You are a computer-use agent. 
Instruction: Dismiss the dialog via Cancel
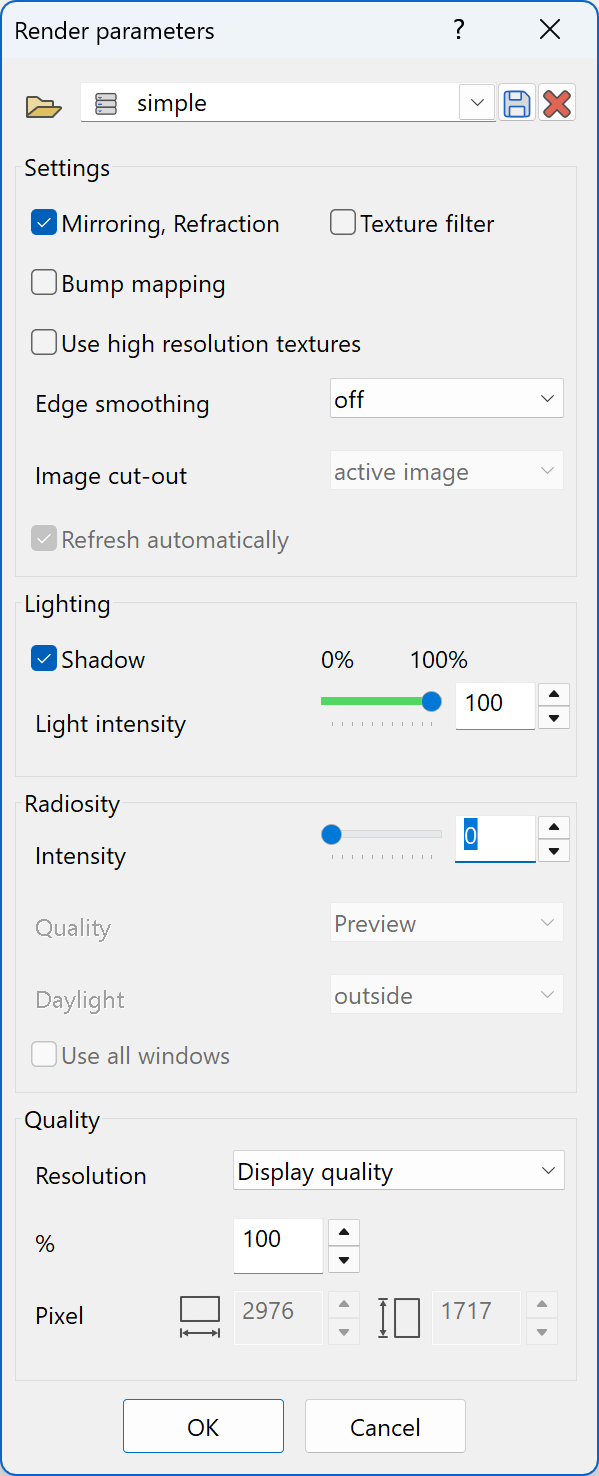point(385,1426)
